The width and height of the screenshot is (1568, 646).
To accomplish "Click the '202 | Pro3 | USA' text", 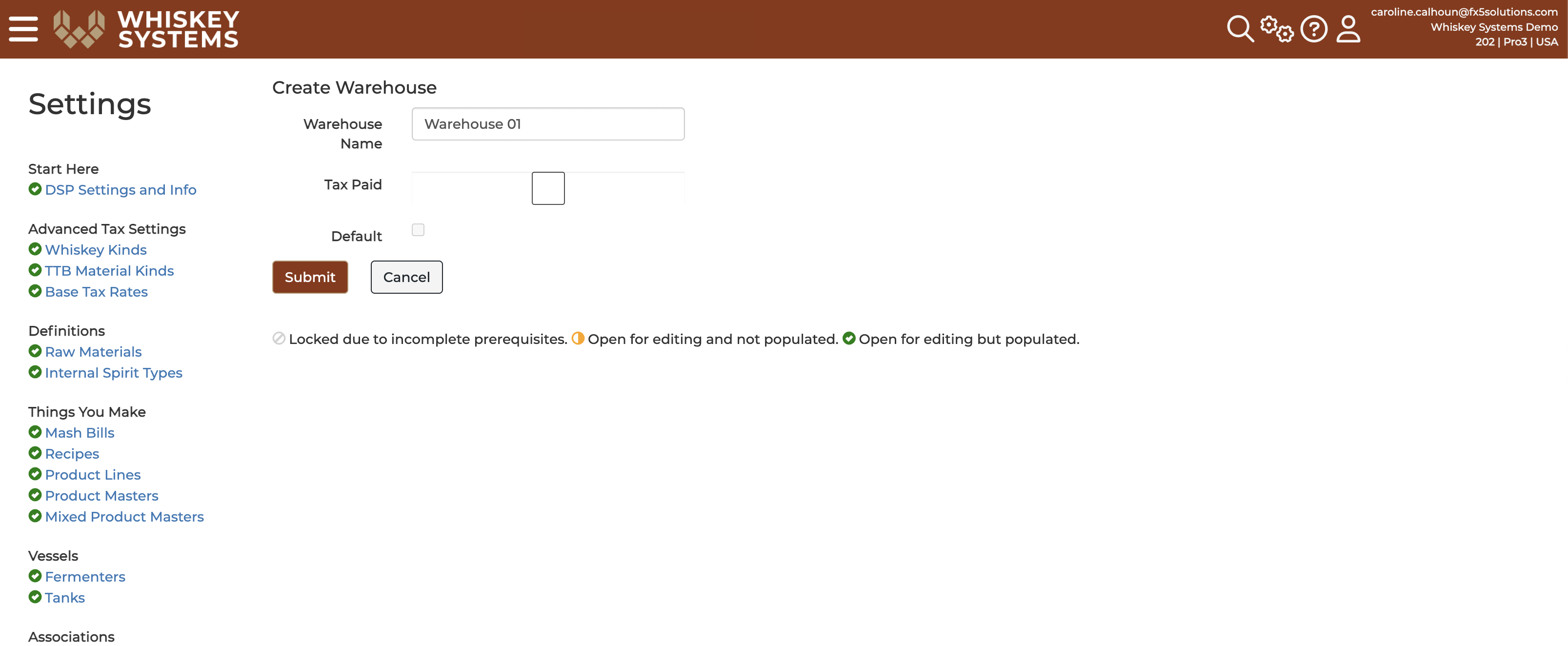I will tap(1516, 41).
